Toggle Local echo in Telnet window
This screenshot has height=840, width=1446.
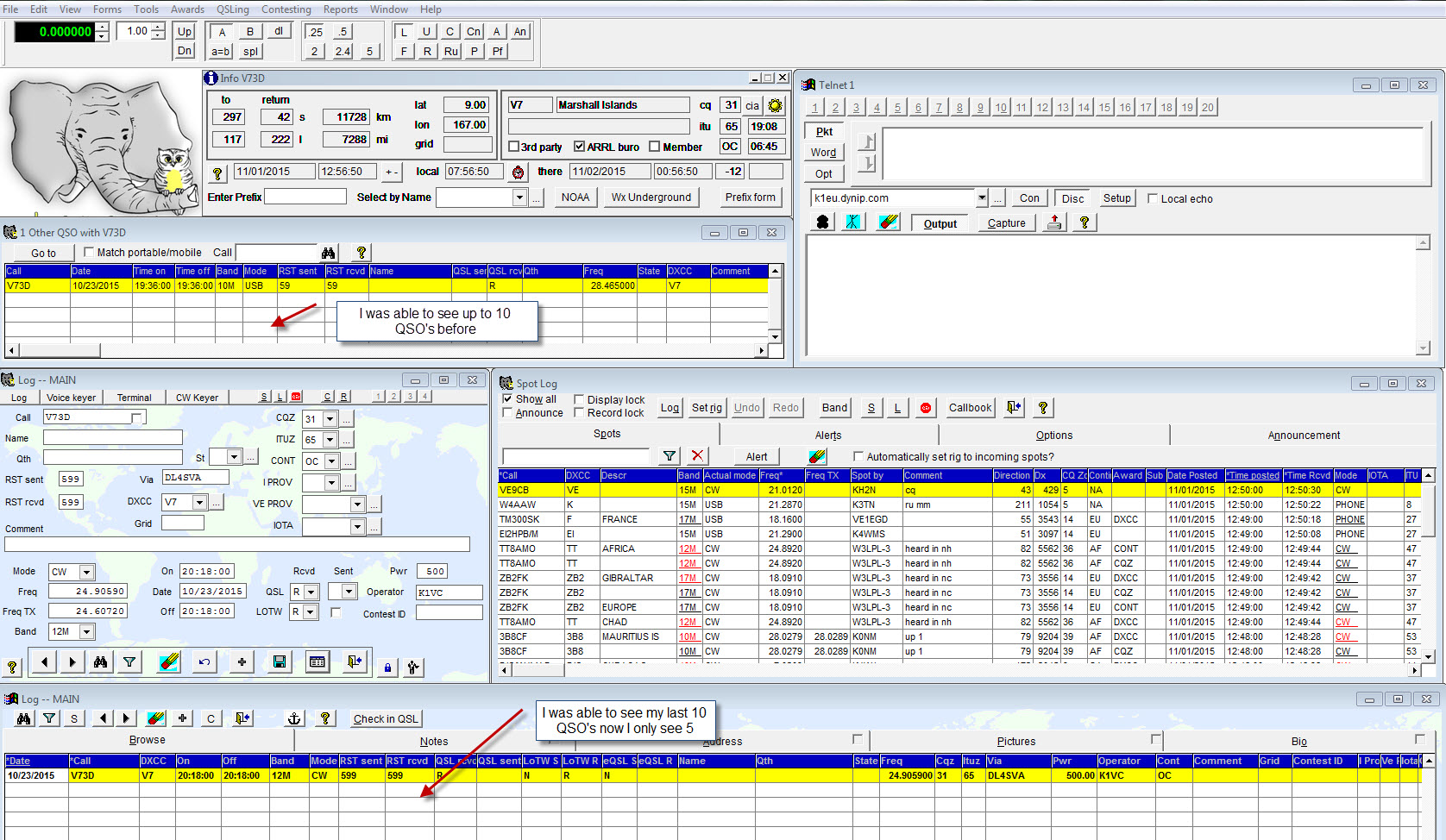(1153, 198)
